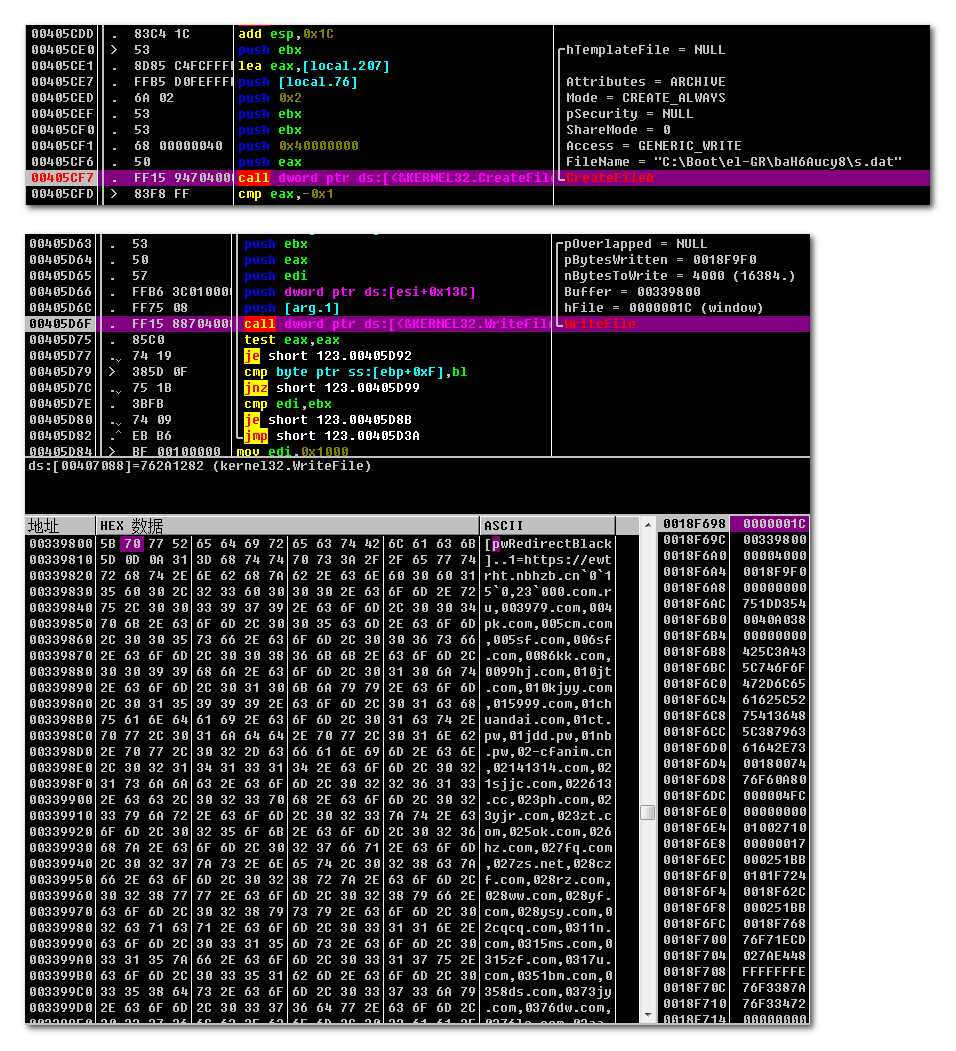Select stack entry at 0018F6D8 value 76F60A80
This screenshot has height=1051, width=956.
point(734,780)
